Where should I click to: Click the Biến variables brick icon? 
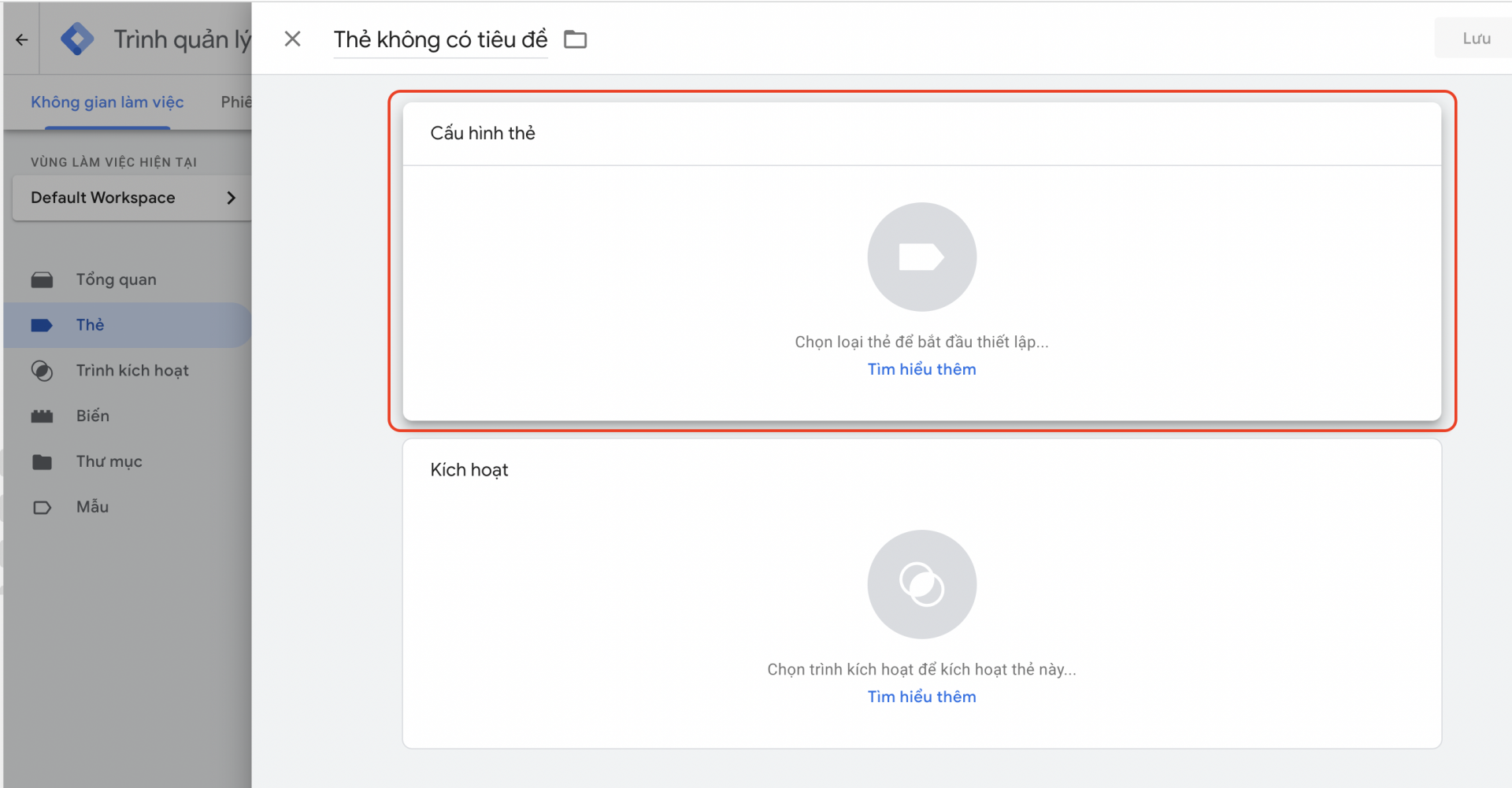point(43,416)
